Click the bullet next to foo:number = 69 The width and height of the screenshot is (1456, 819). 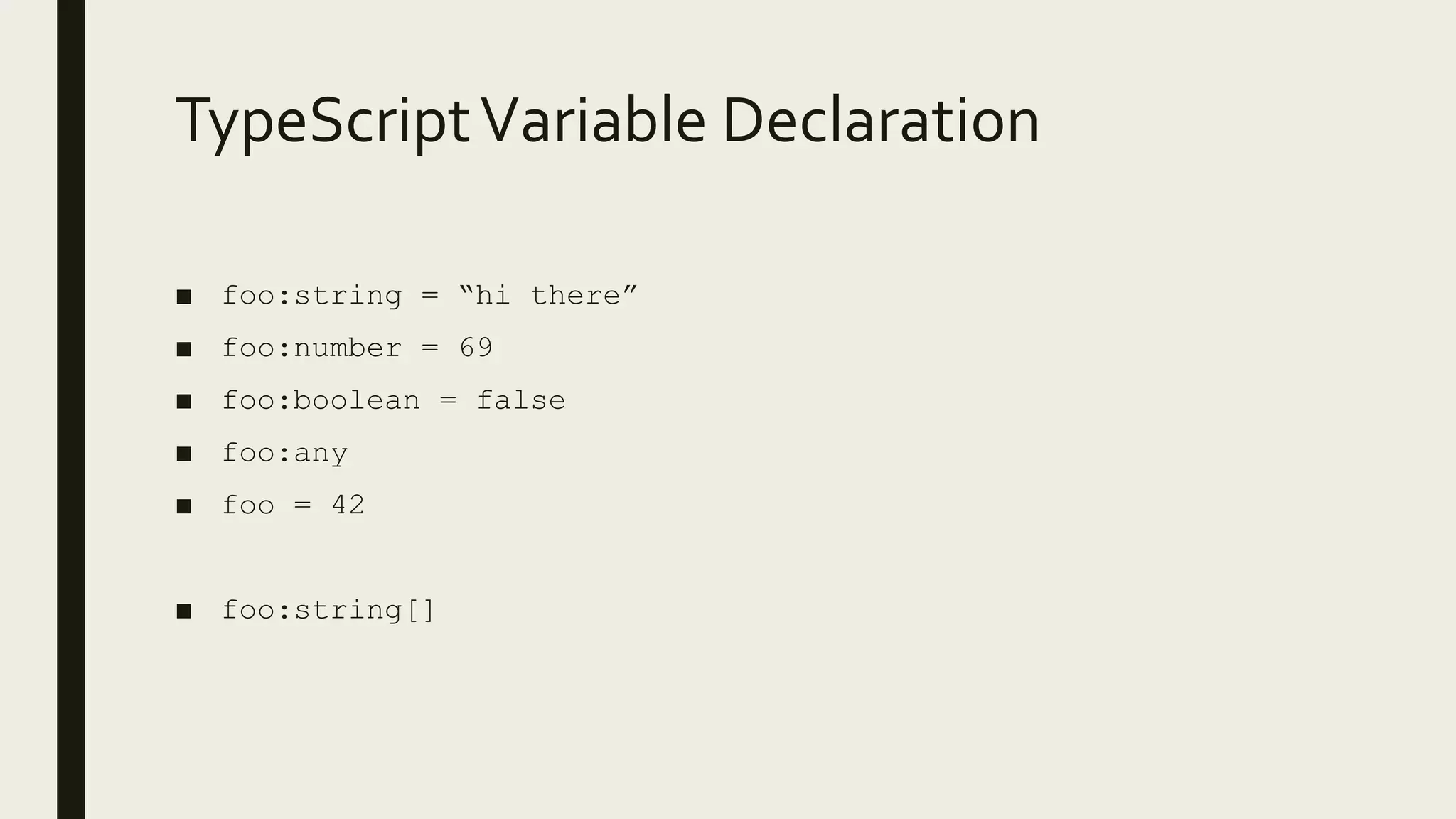[x=184, y=349]
